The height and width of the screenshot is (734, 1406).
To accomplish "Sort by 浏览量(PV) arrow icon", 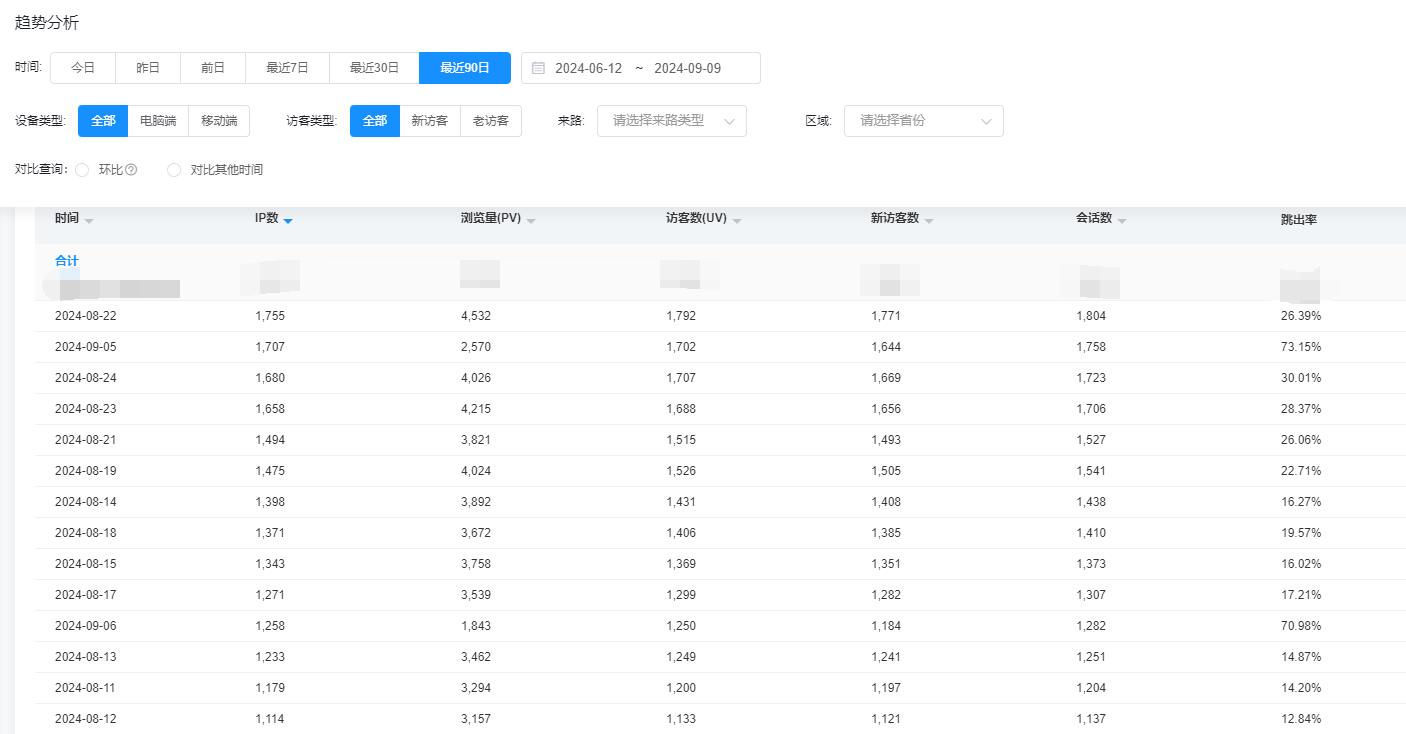I will 531,220.
